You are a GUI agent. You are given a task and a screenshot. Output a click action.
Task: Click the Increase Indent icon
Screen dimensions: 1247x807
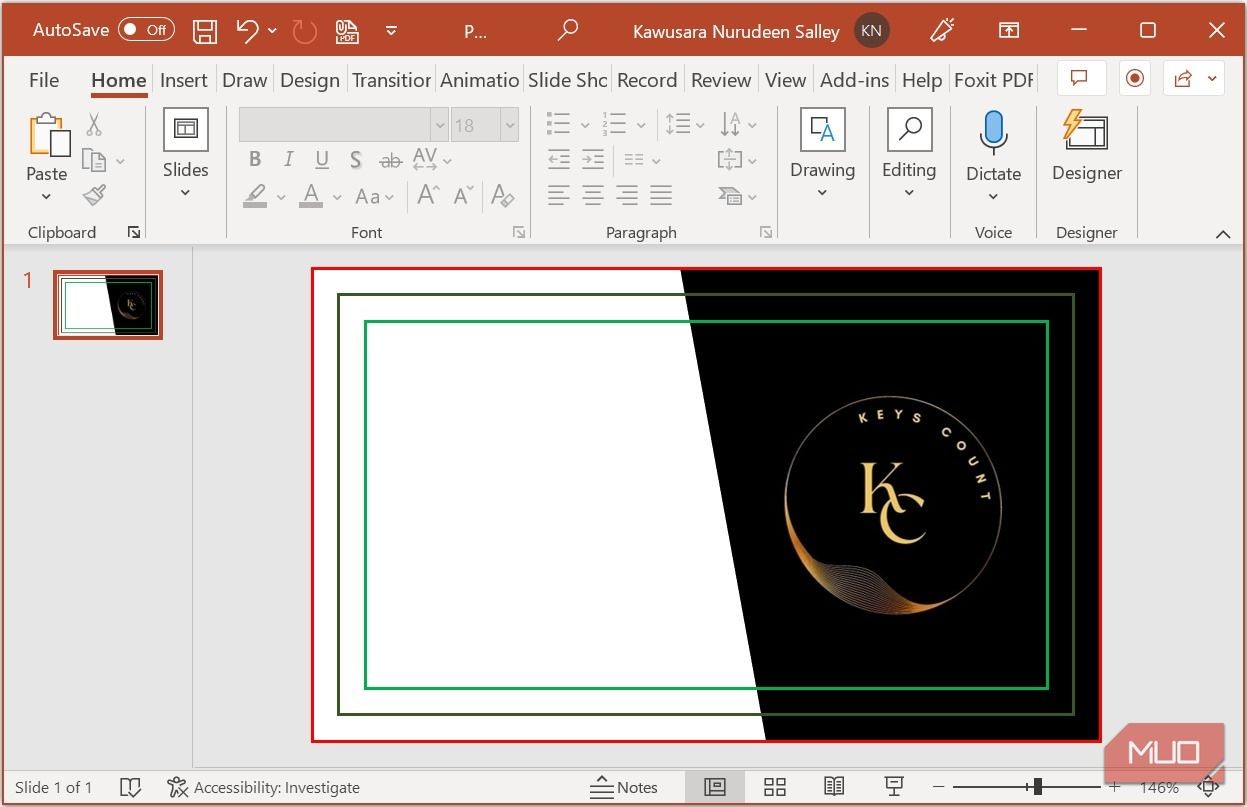pos(593,160)
